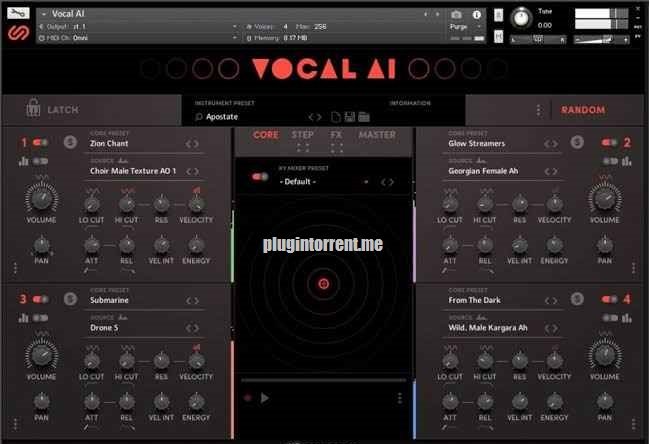
Task: Open preset folder icon
Action: [x=364, y=117]
